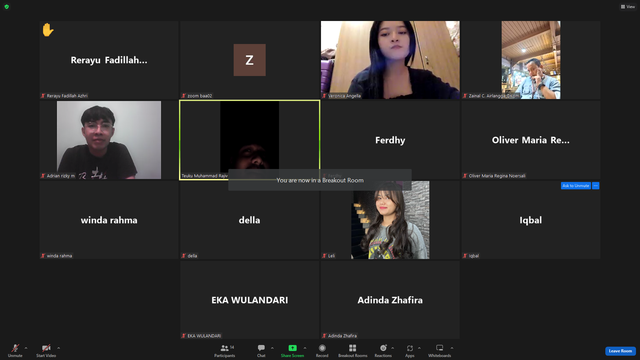Image resolution: width=640 pixels, height=360 pixels.
Task: Click muted mic icon beside Leli label
Action: [324, 256]
